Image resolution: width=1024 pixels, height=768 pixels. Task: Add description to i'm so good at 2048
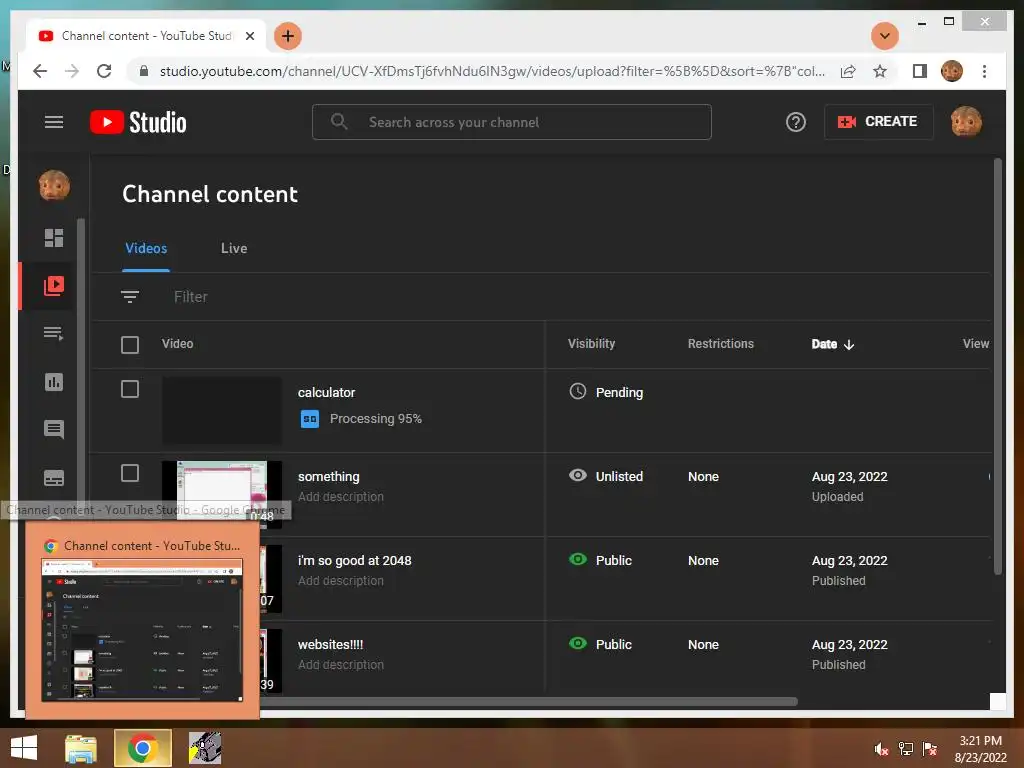(341, 581)
